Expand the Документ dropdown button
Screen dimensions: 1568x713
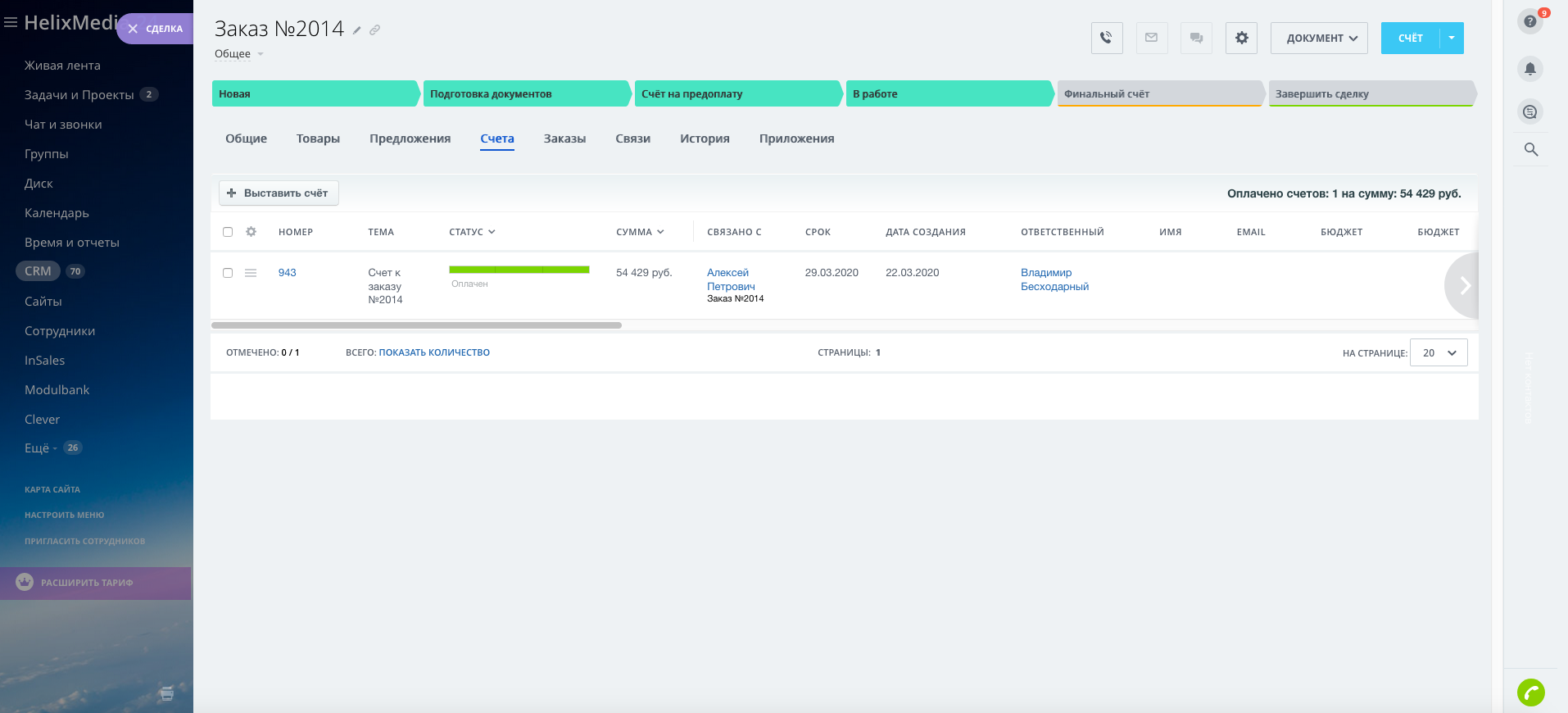(1318, 38)
